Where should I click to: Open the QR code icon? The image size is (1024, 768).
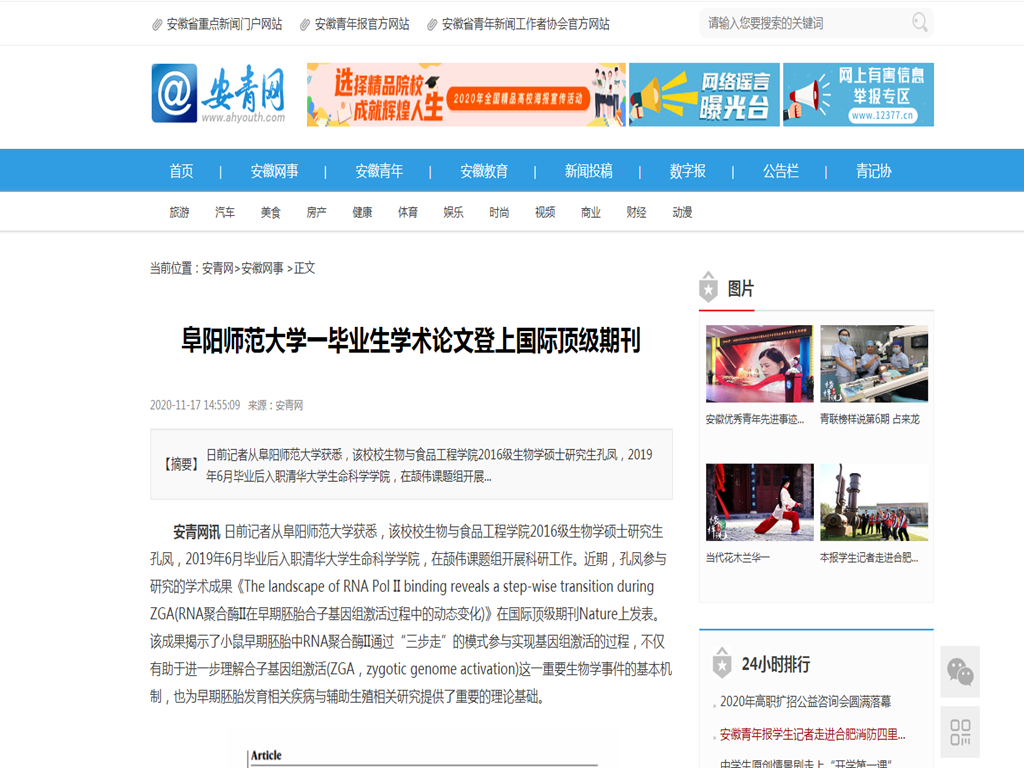pyautogui.click(x=960, y=731)
